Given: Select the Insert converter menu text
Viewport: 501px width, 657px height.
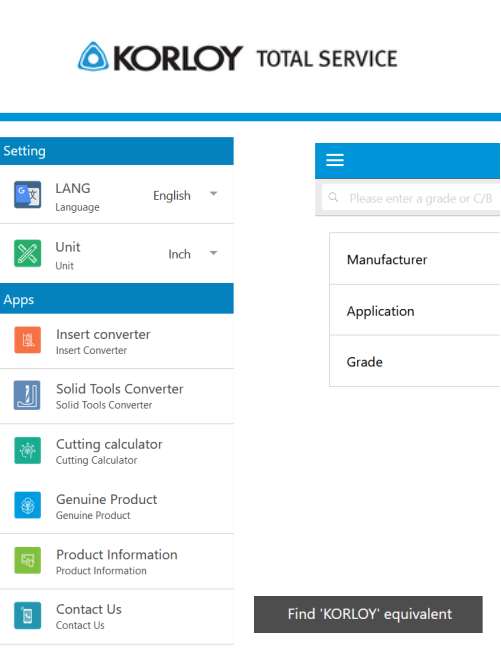Looking at the screenshot, I should pos(103,334).
